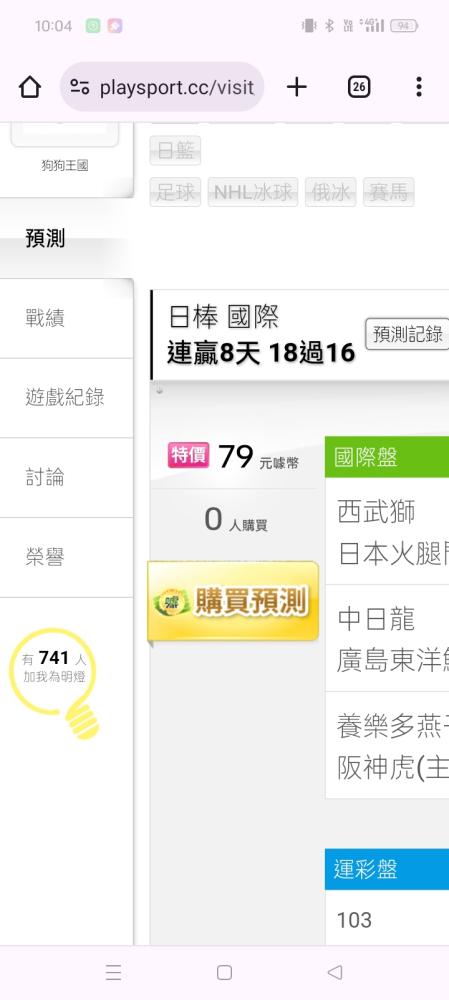
Task: Open the browser three-dot menu
Action: coord(418,87)
